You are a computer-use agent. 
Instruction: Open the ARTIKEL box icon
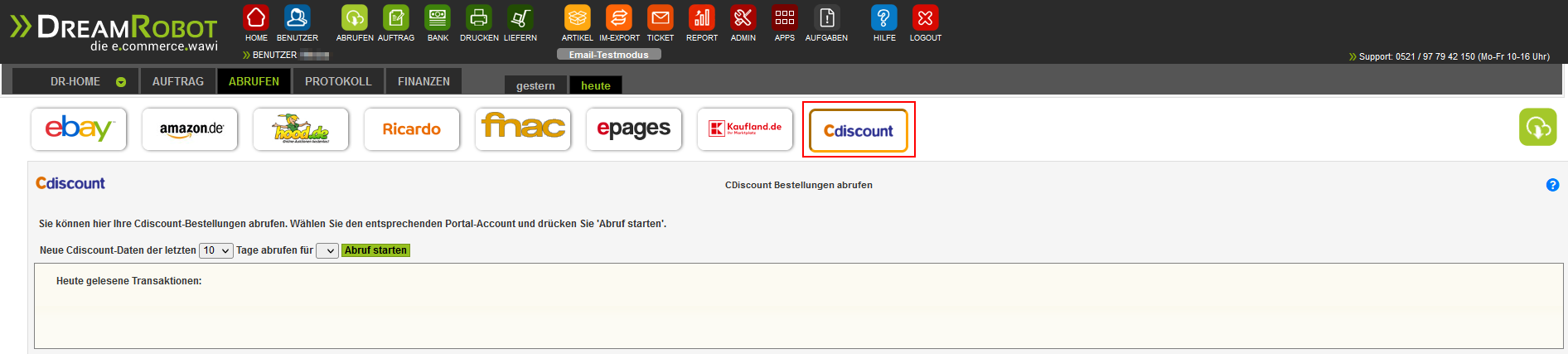(578, 17)
